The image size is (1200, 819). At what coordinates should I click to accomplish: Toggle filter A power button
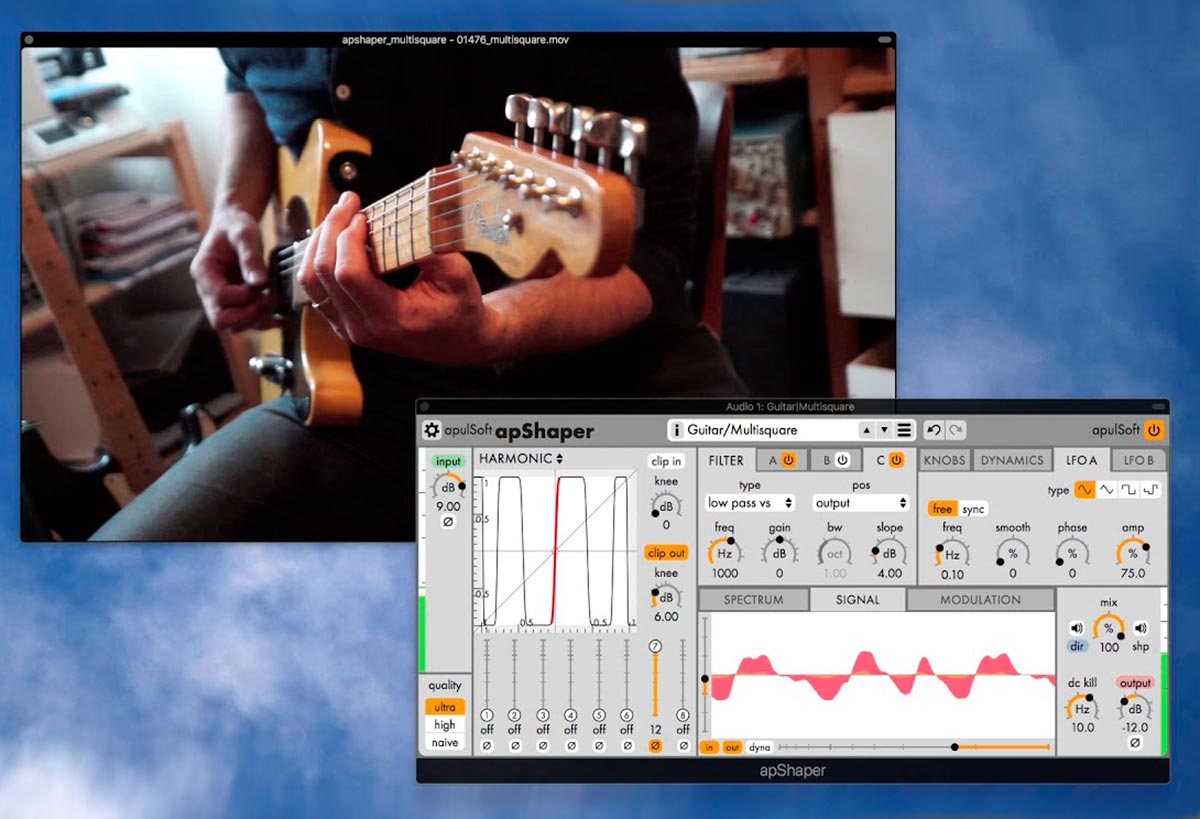(x=789, y=460)
